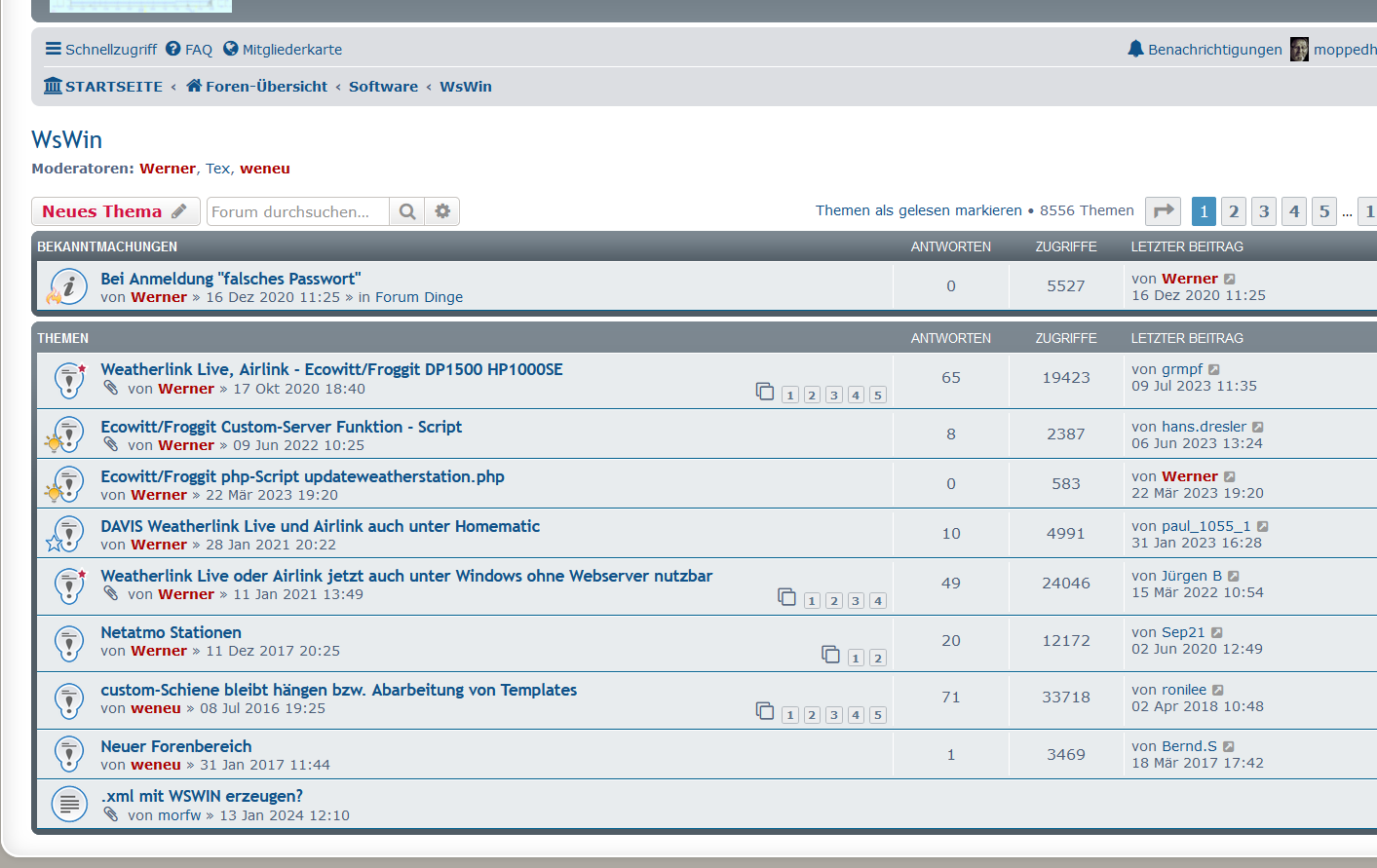Go to STARTSEITE home breadcrumb

(103, 87)
